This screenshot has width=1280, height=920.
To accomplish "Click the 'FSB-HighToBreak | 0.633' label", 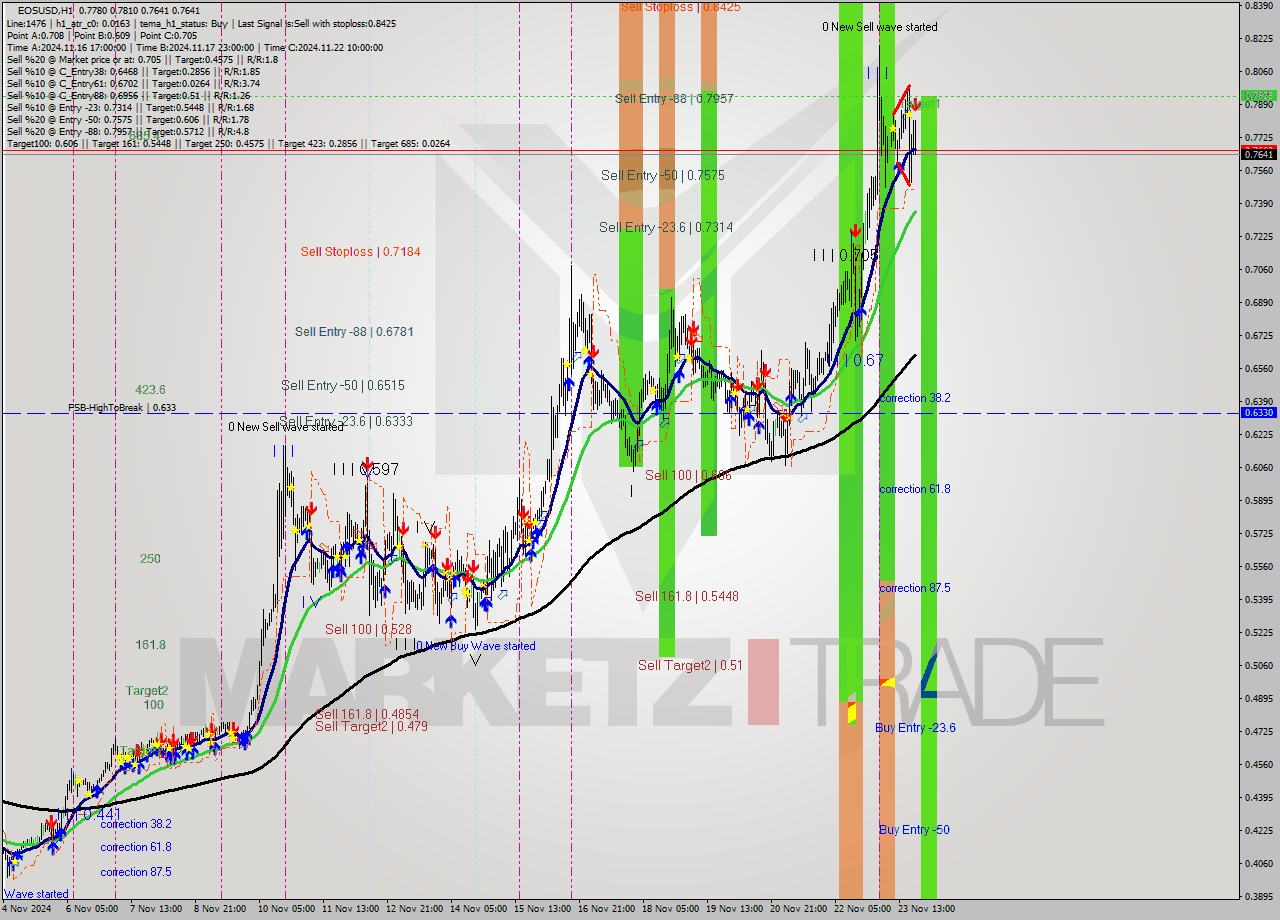I will tap(122, 408).
